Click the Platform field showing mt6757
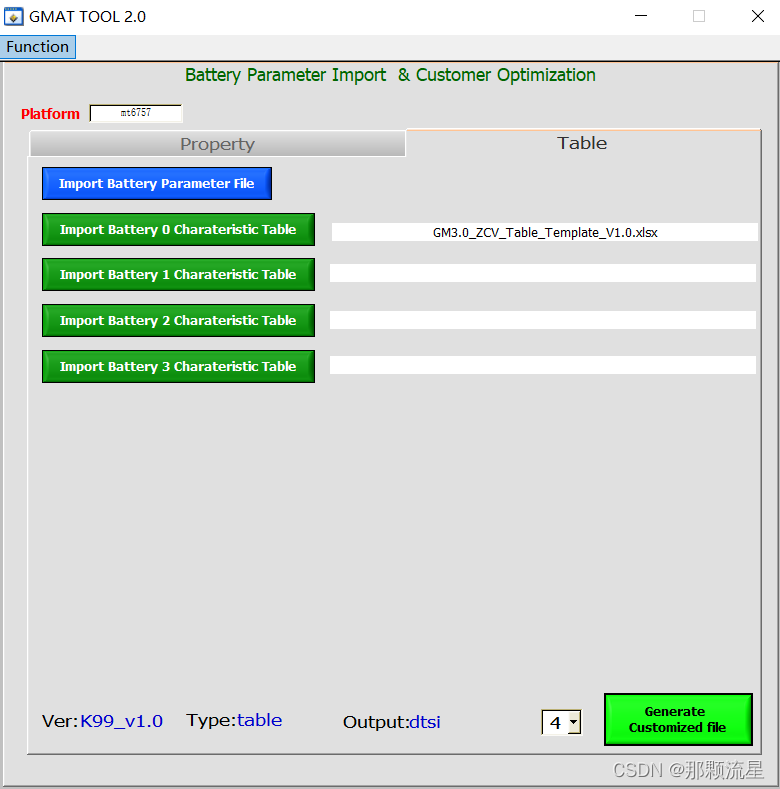 point(136,113)
